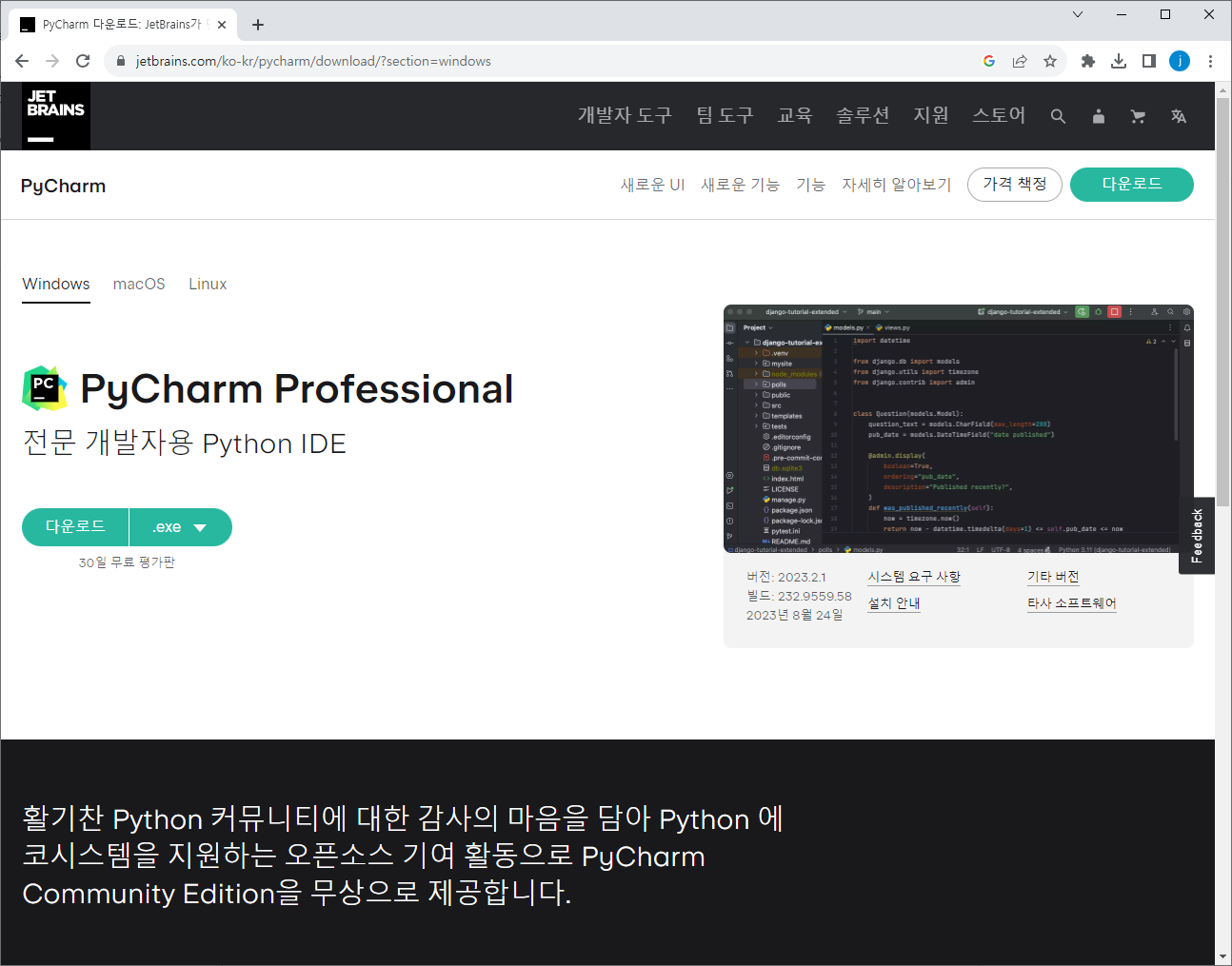Select the Windows tab
Image resolution: width=1232 pixels, height=966 pixels.
56,284
